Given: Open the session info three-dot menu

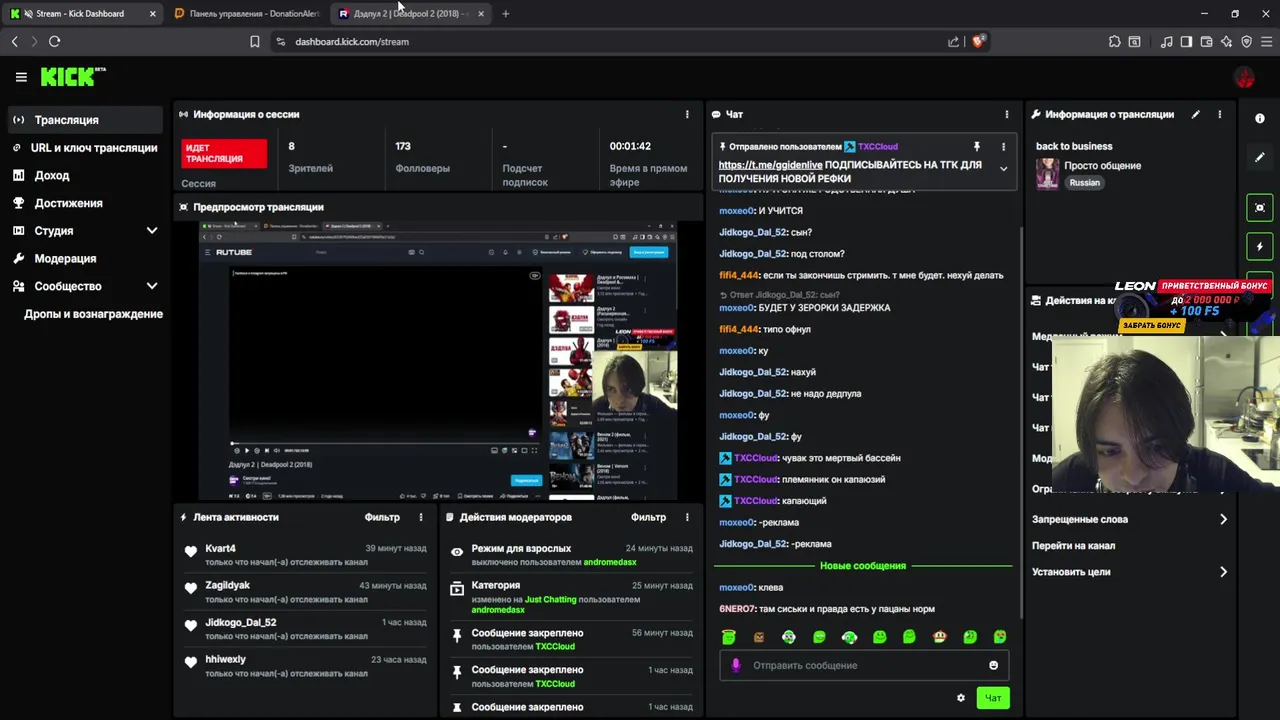Looking at the screenshot, I should point(687,114).
